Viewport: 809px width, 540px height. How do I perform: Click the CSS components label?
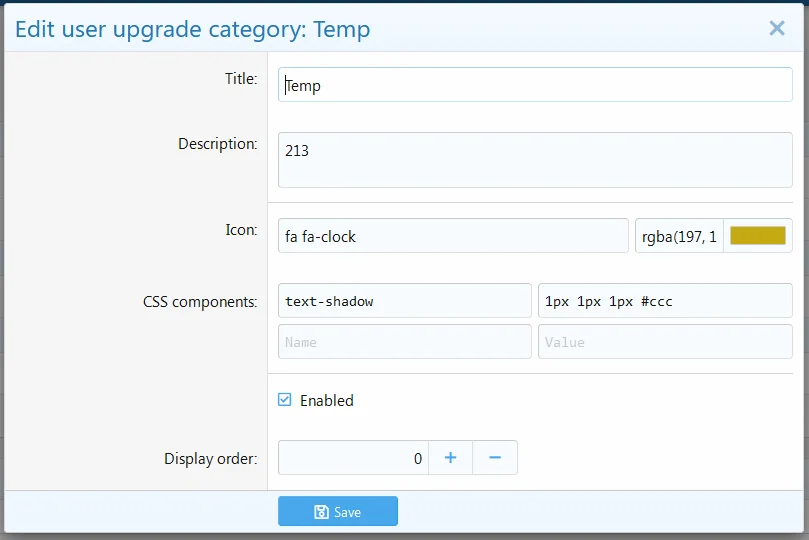(200, 301)
